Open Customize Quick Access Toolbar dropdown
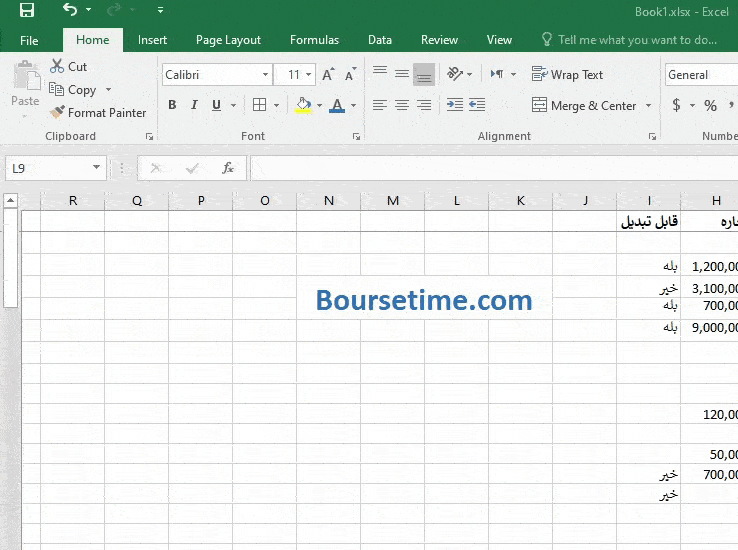Screen dimensions: 738x550 click(160, 10)
